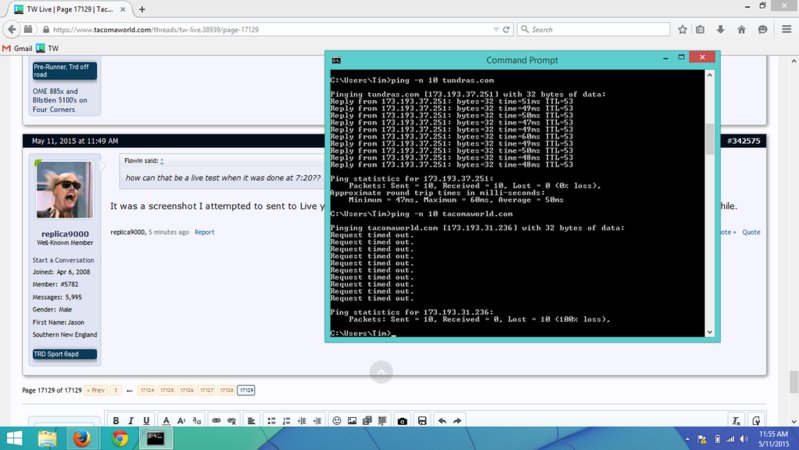Open the URL history dropdown arrow
Viewport: 799px width, 450px height.
[x=496, y=30]
